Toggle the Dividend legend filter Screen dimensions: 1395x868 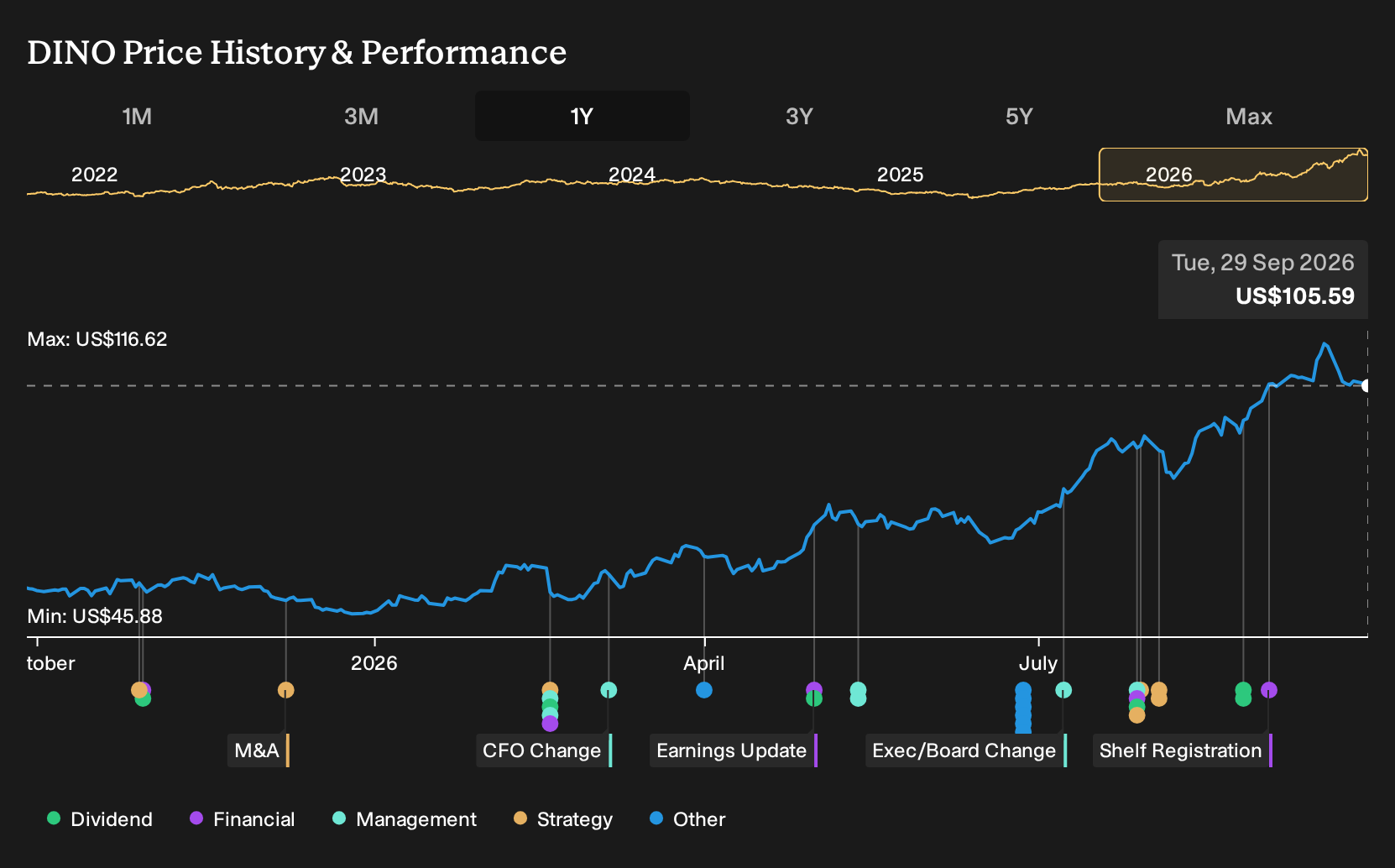100,819
